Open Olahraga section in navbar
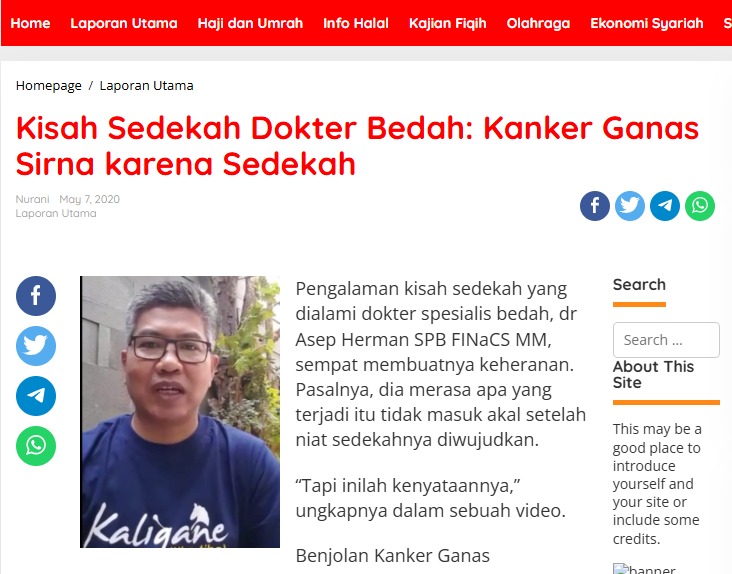This screenshot has width=732, height=574. point(538,23)
